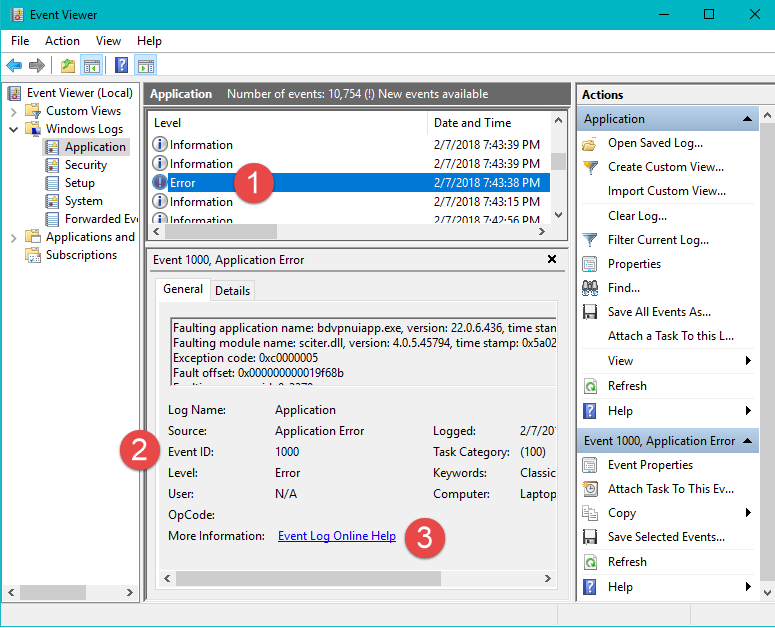Click the blue Help toolbar icon
Image resolution: width=775 pixels, height=628 pixels.
[121, 66]
